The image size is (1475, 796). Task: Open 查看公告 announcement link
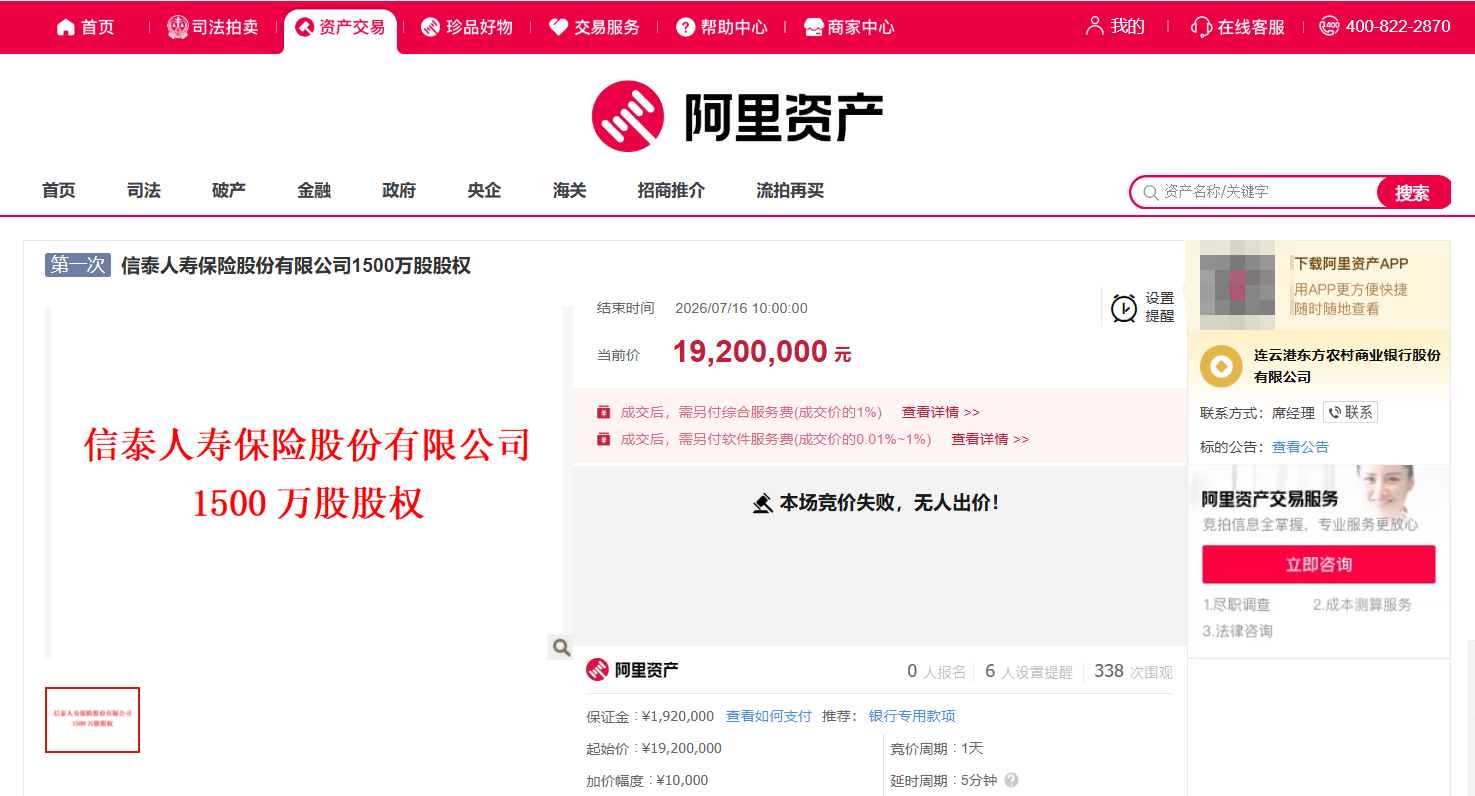pos(1300,447)
